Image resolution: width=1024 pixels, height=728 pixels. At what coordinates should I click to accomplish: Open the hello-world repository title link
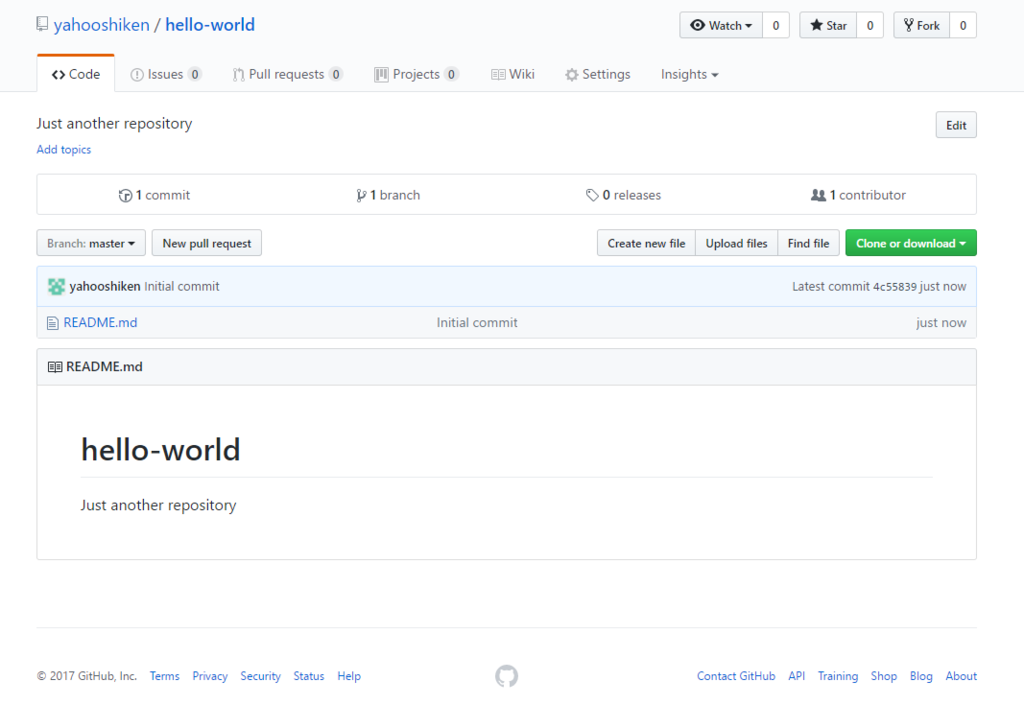210,25
